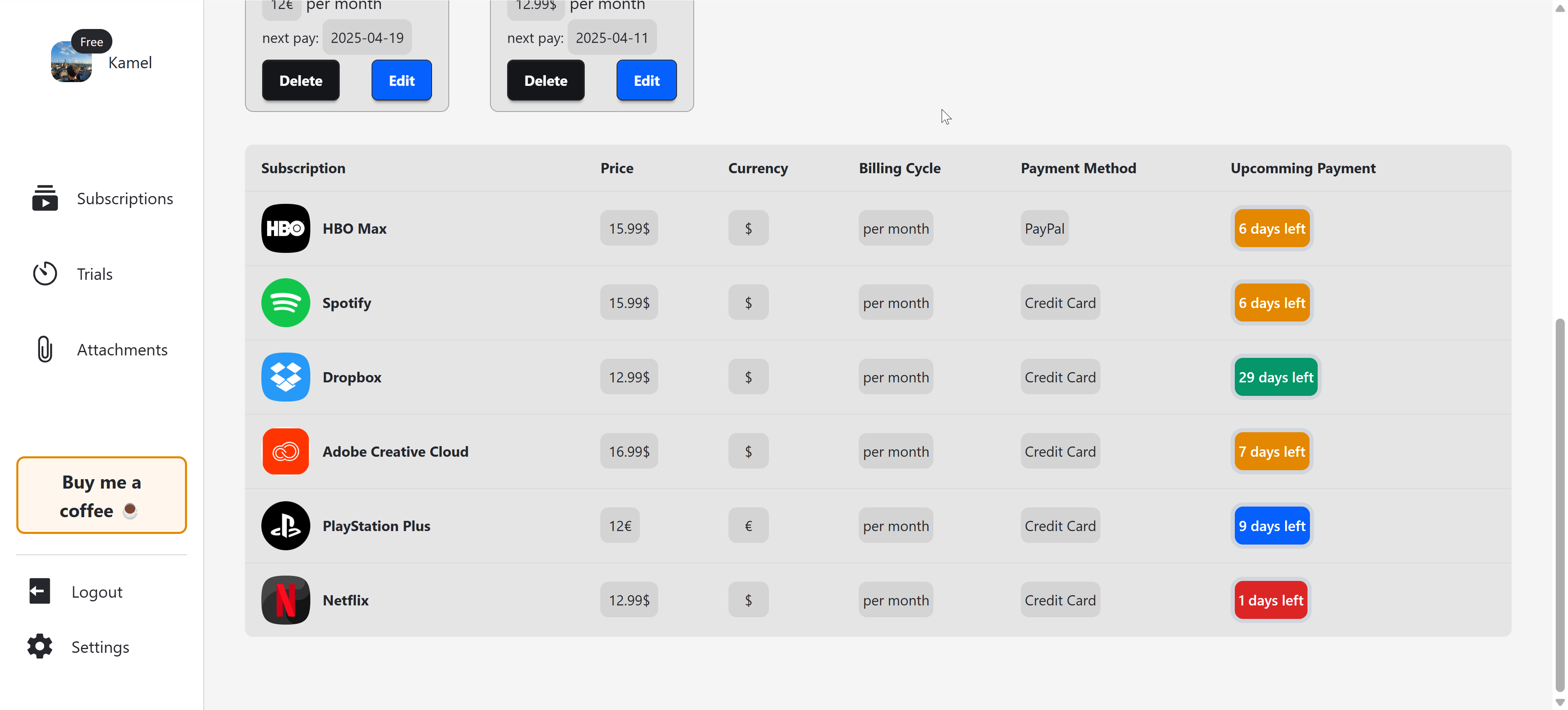Click HBO Max's 6 days left badge

click(x=1272, y=228)
